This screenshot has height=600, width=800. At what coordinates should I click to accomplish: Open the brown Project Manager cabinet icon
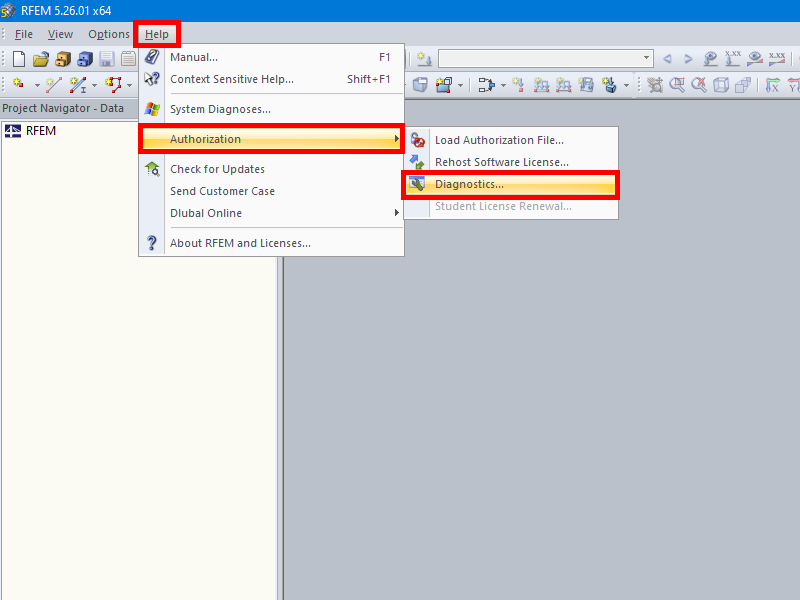pyautogui.click(x=63, y=59)
